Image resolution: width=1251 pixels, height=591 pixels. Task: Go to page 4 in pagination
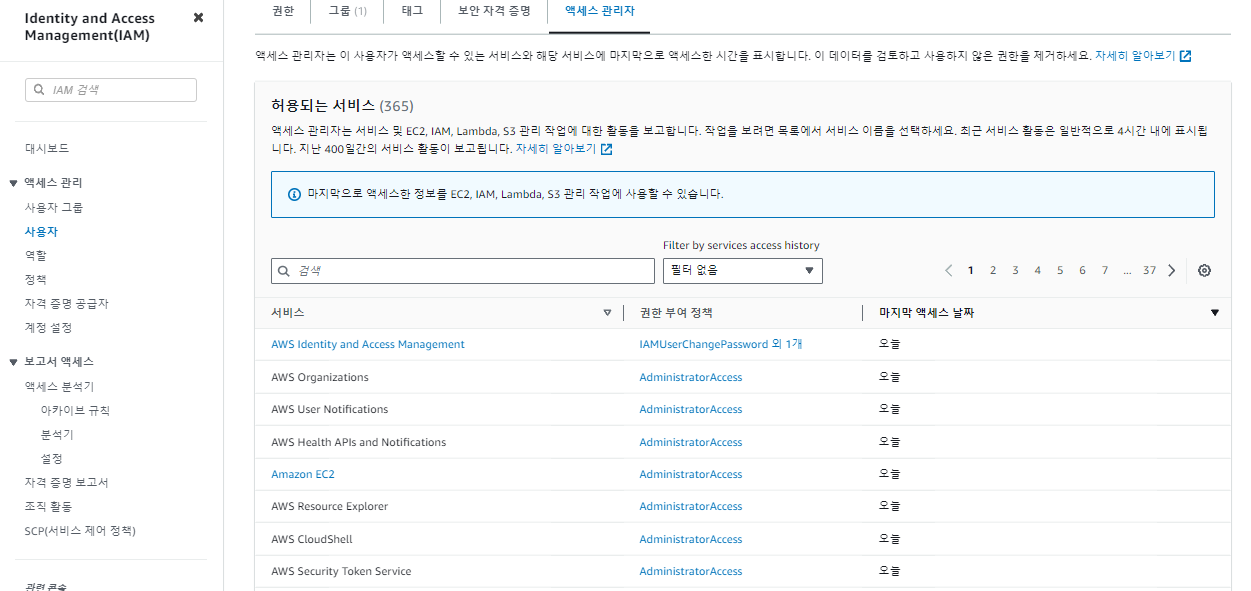(1038, 271)
